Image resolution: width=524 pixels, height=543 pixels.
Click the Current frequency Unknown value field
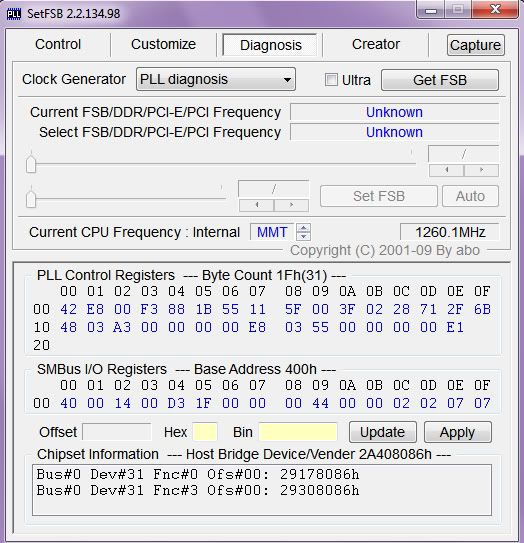click(394, 112)
